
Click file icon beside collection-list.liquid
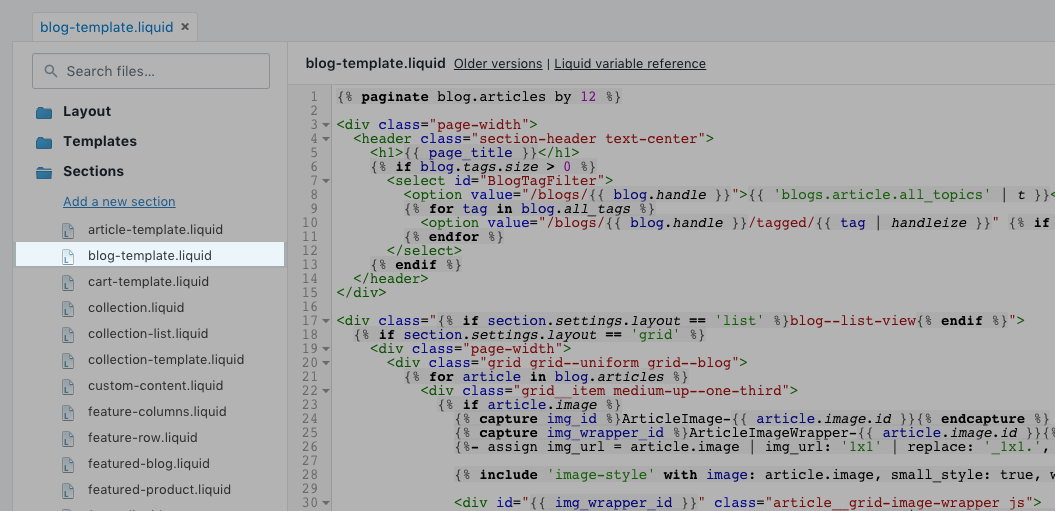[67, 334]
